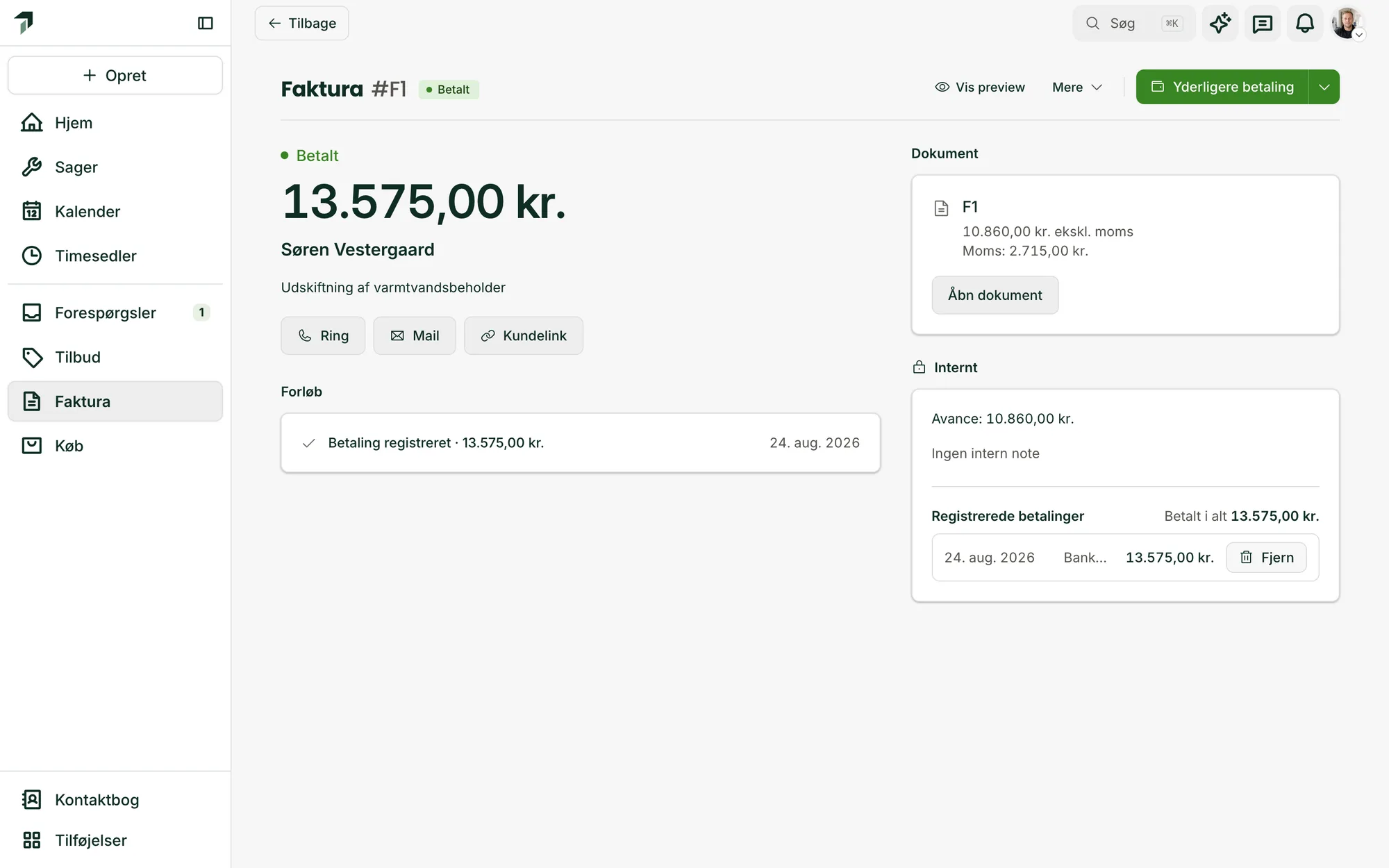This screenshot has width=1389, height=868.
Task: Open the AI sparkle assistant
Action: click(x=1220, y=23)
